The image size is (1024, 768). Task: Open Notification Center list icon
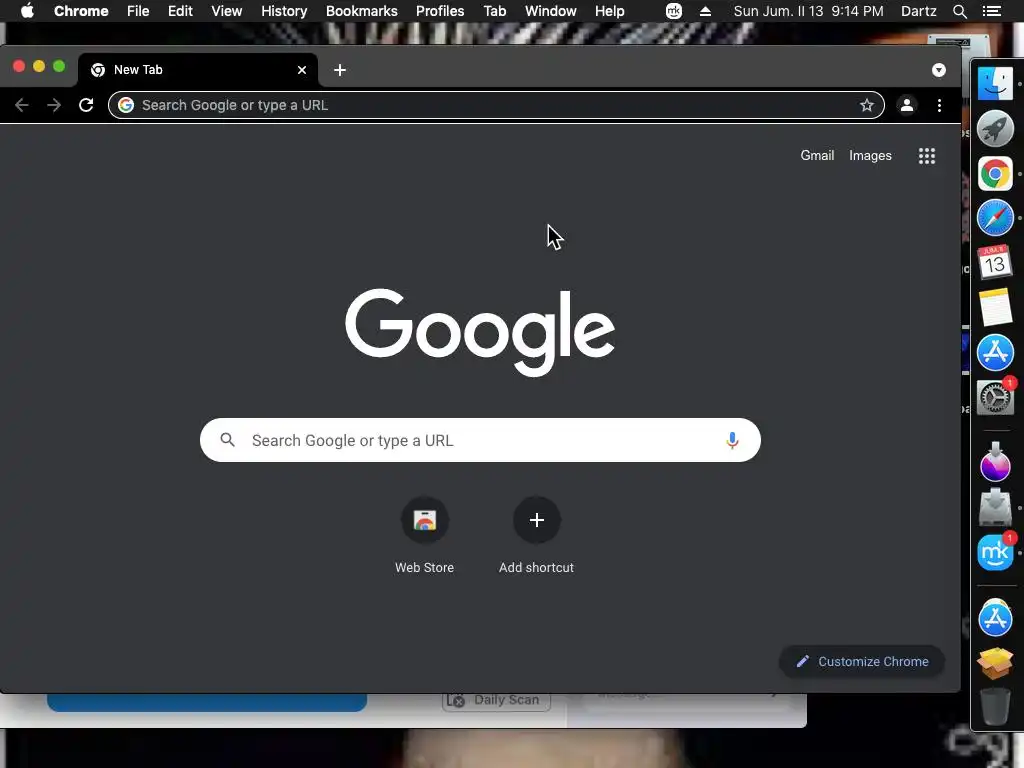[991, 11]
